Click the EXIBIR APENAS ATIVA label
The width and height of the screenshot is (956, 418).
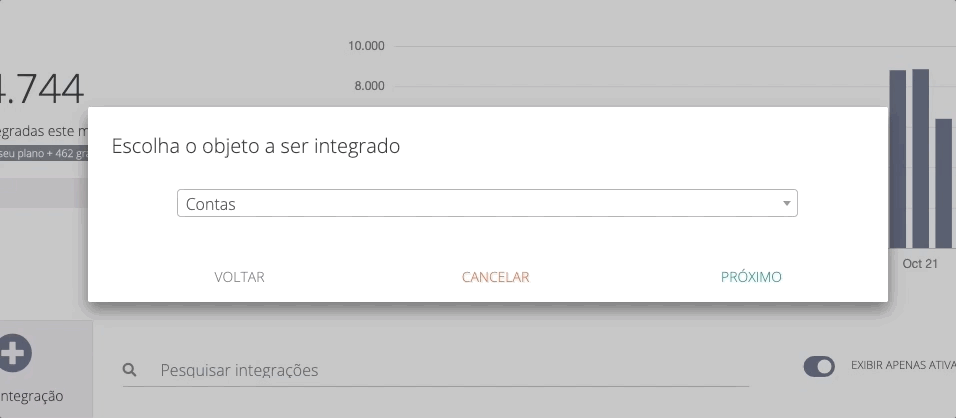pos(902,367)
